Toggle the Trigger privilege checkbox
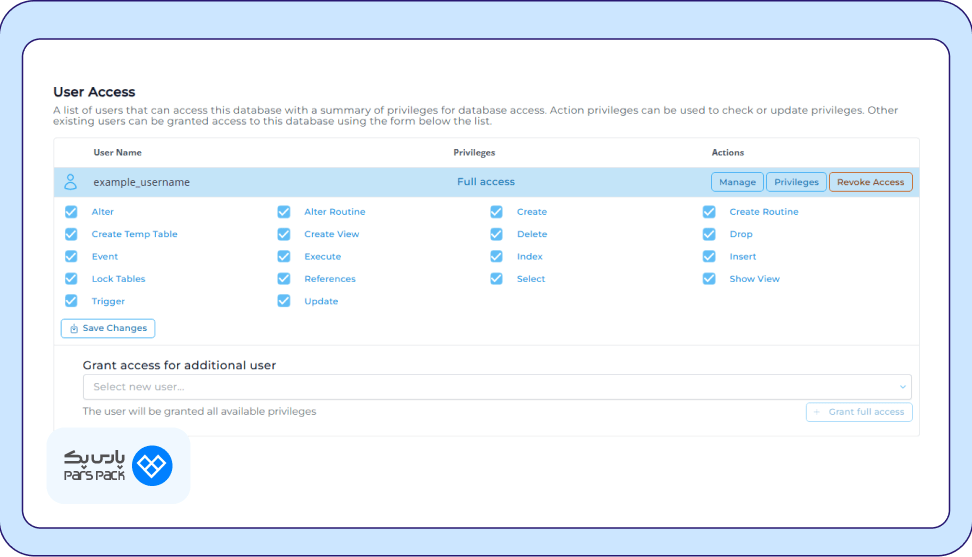Viewport: 972px width, 557px height. [71, 301]
